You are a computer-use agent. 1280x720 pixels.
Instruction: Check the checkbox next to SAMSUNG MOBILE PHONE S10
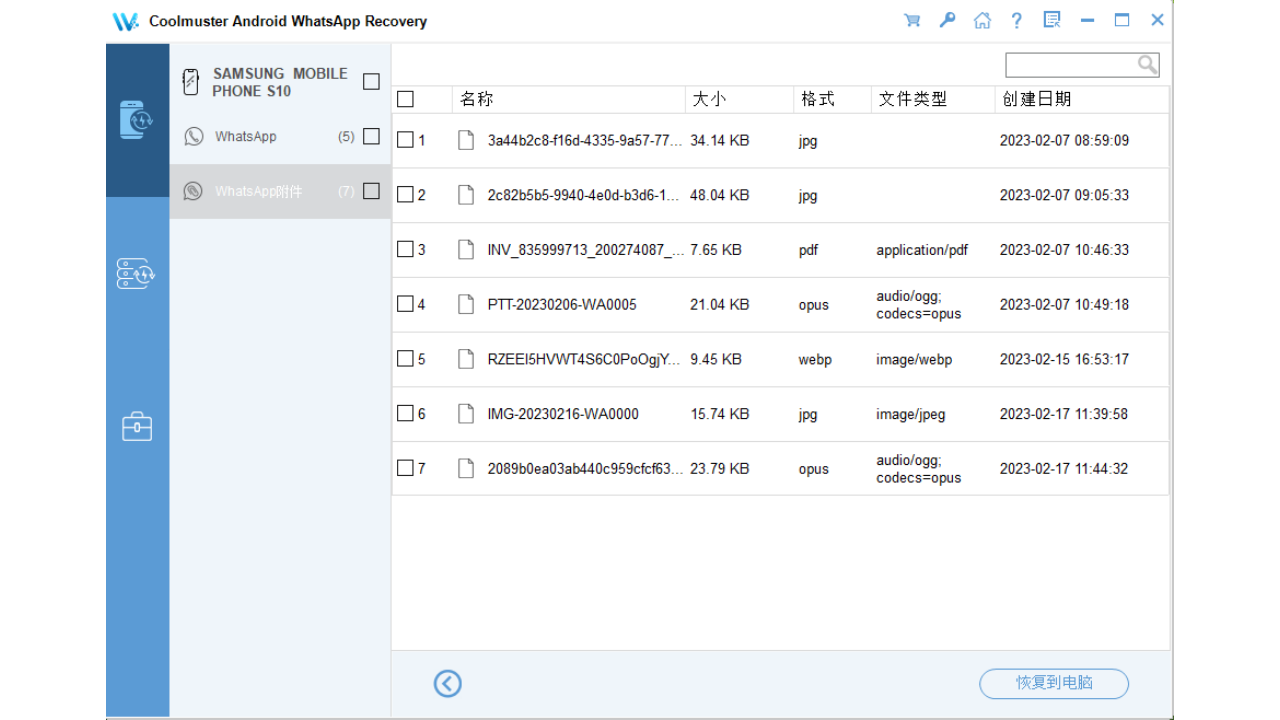point(371,81)
